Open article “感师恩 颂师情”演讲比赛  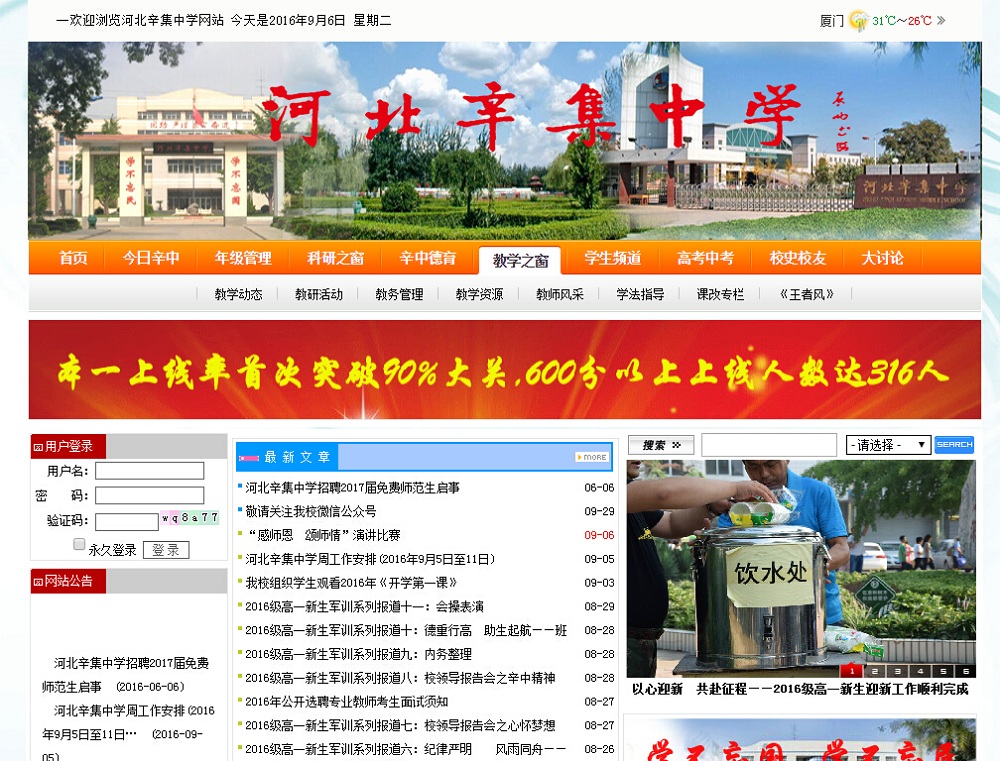pyautogui.click(x=323, y=535)
